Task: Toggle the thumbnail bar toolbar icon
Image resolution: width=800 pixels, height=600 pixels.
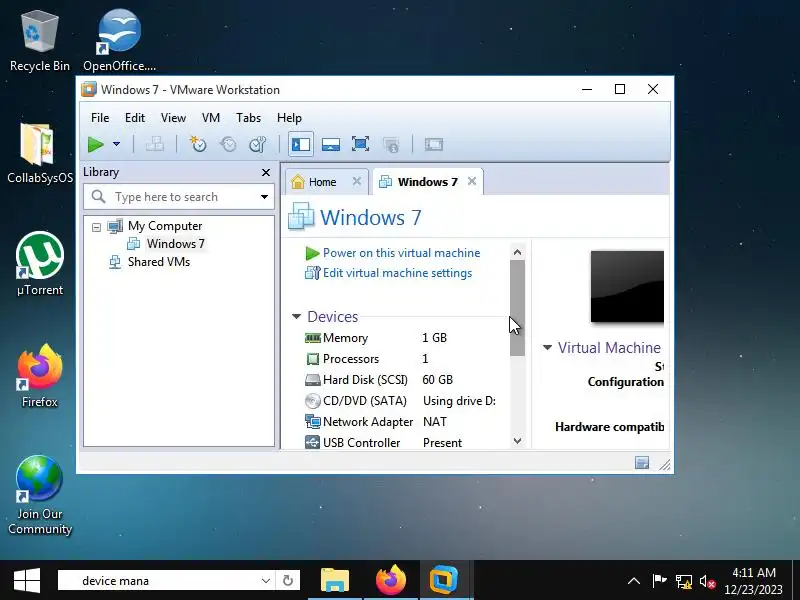Action: click(x=331, y=145)
